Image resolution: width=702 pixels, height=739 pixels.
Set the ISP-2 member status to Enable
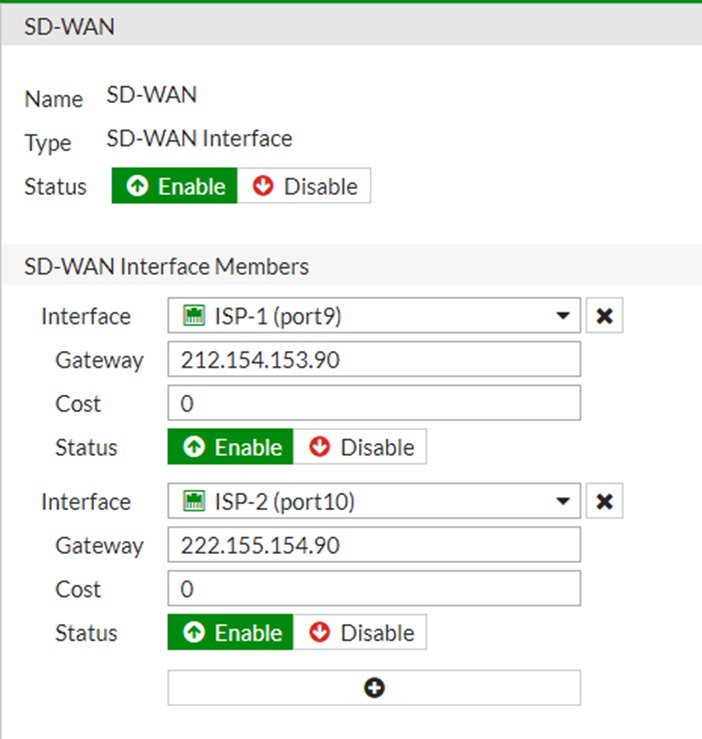click(x=230, y=632)
